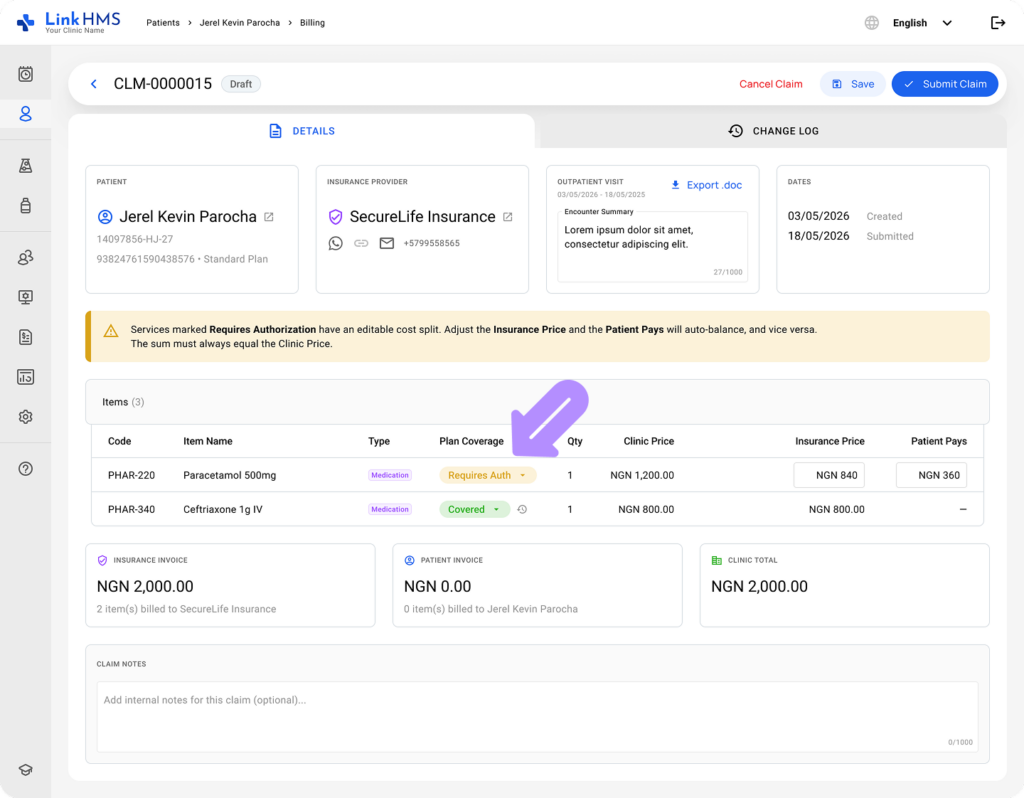Click the Cancel Claim link
Viewport: 1024px width, 798px height.
(x=771, y=84)
